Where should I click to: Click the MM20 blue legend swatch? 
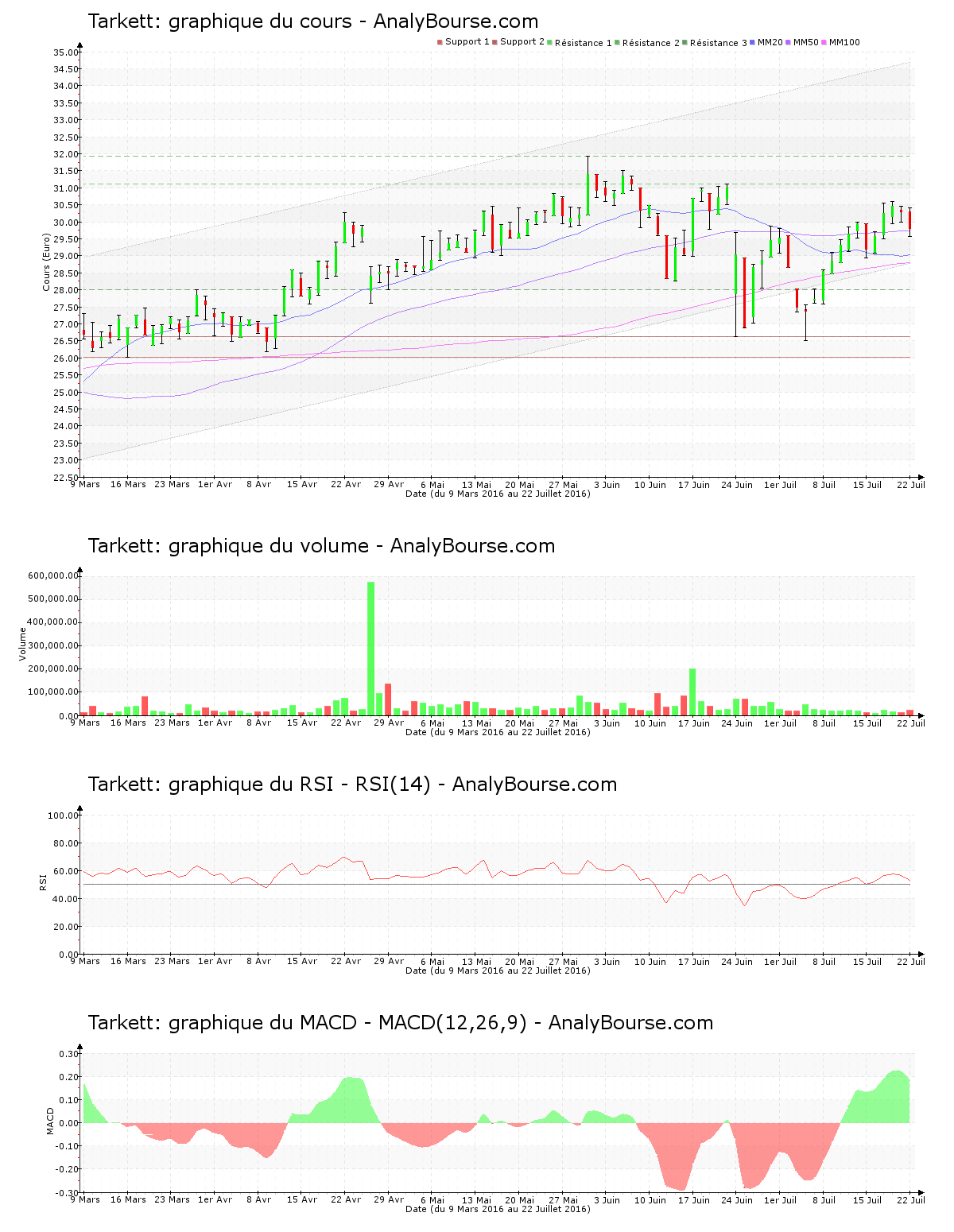click(753, 42)
